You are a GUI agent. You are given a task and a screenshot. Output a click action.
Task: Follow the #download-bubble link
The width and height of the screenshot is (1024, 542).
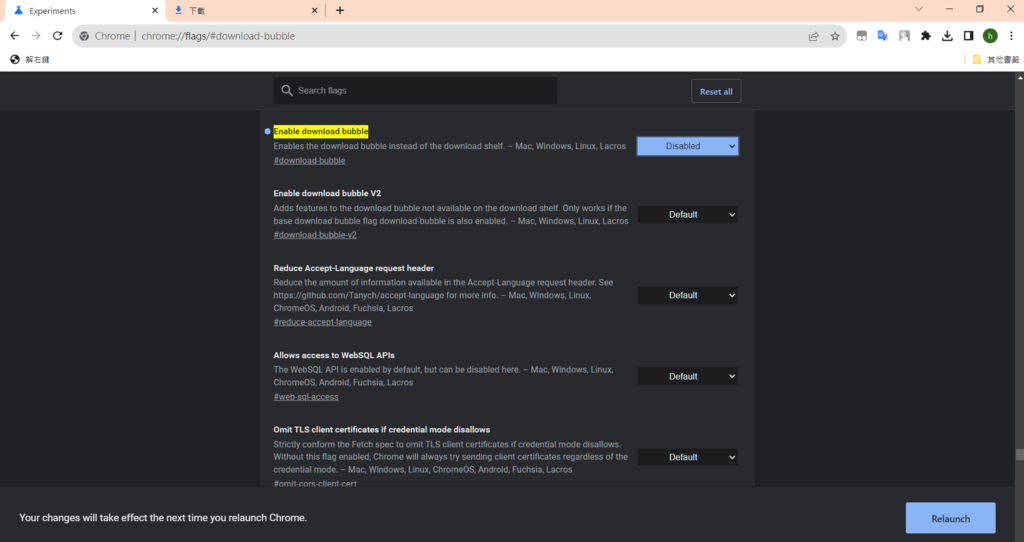tap(309, 161)
